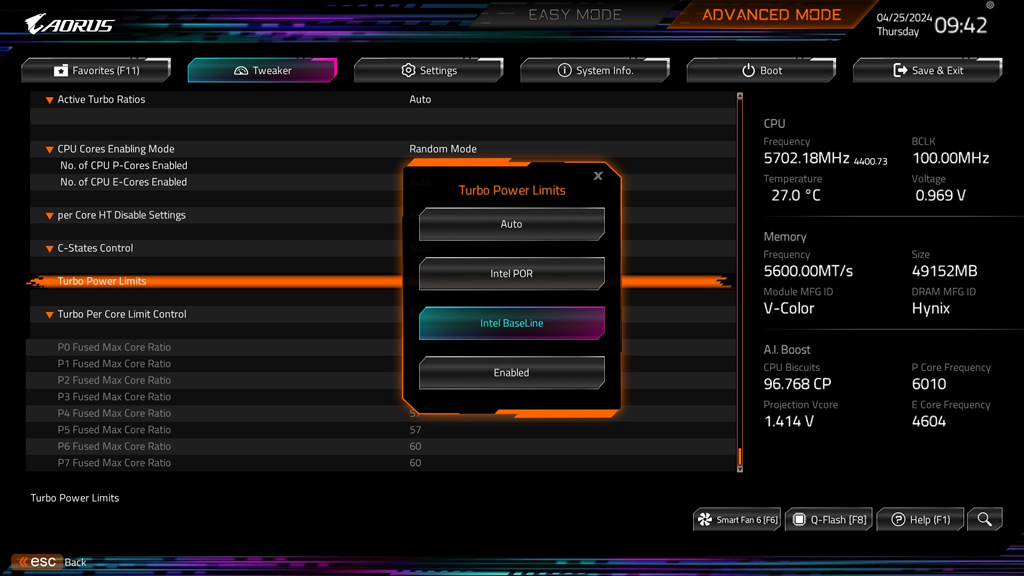This screenshot has height=576, width=1024.
Task: Click the CPU voltage 0.969 V value
Action: (x=940, y=195)
